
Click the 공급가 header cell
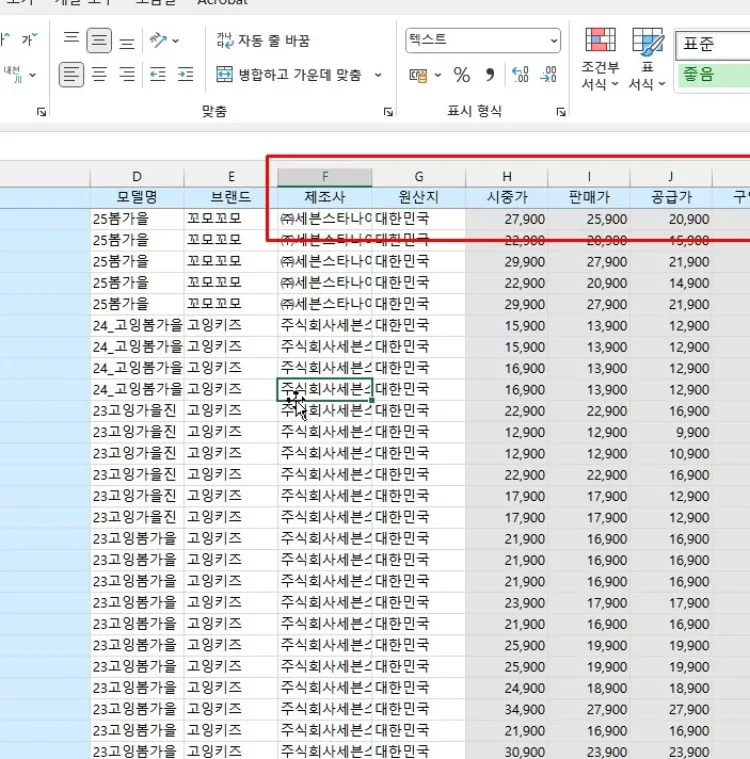(x=671, y=197)
